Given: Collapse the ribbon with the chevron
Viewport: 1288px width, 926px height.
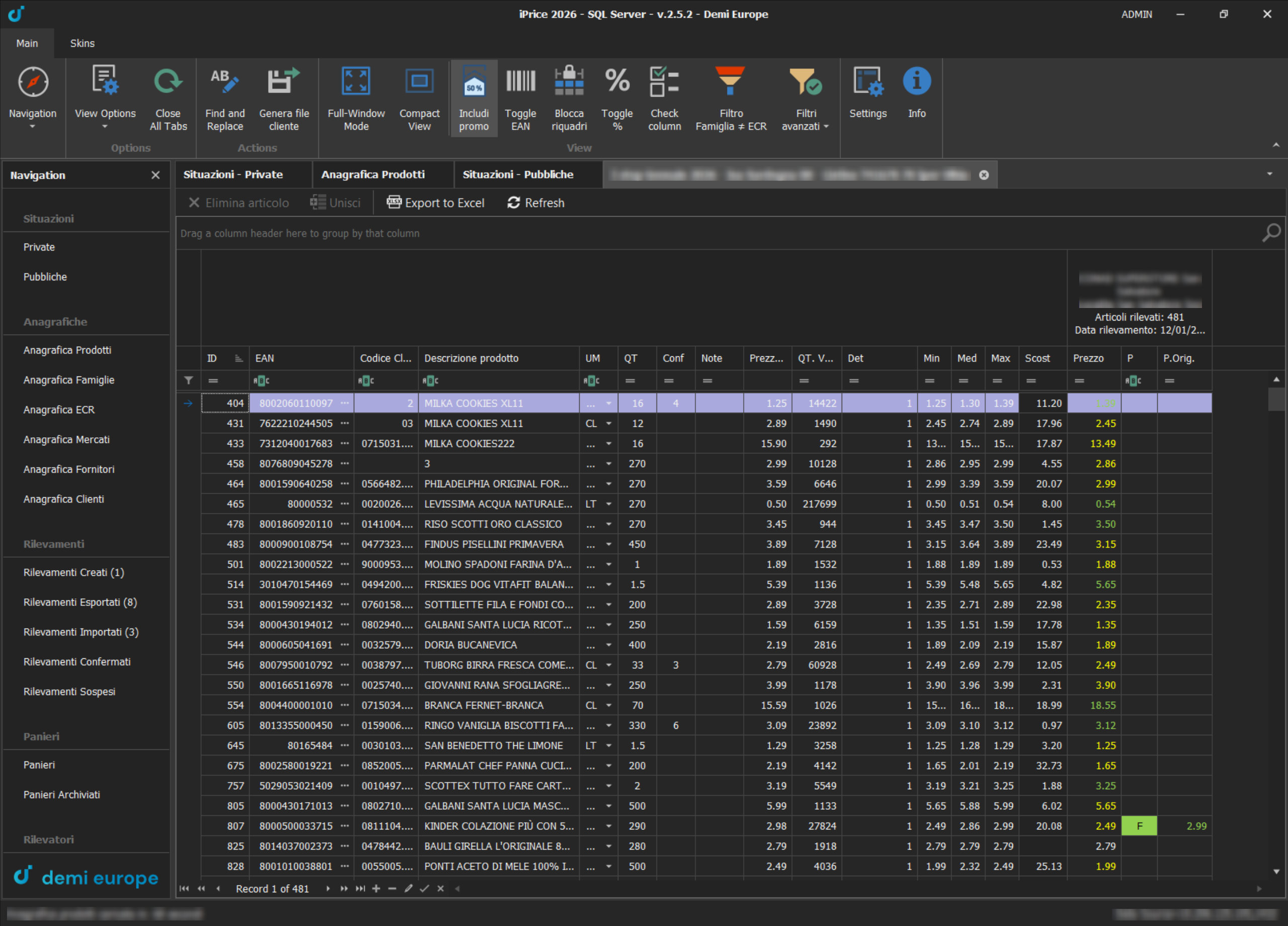Looking at the screenshot, I should 1275,145.
